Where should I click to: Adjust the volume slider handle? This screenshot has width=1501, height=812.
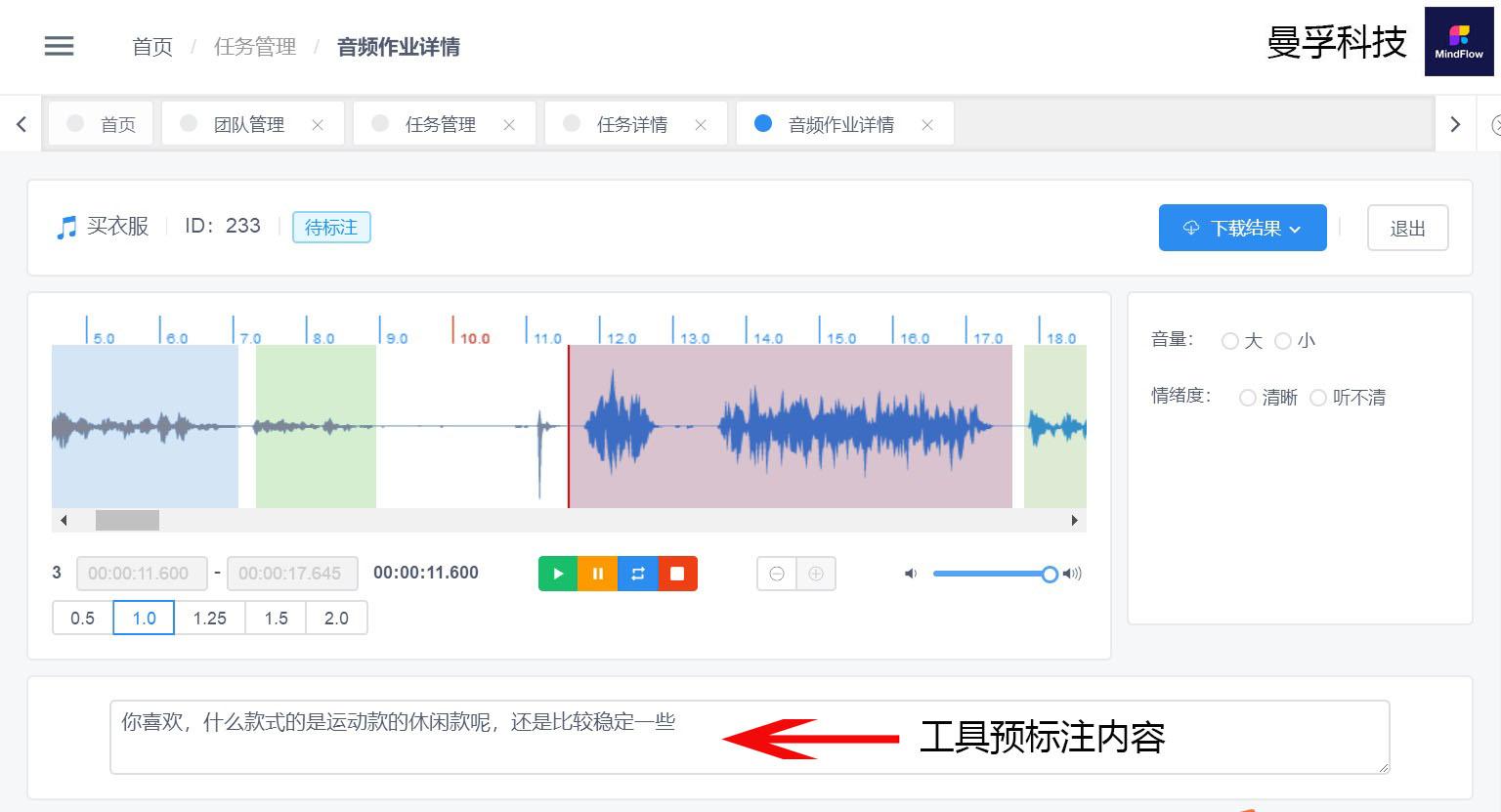[1050, 574]
